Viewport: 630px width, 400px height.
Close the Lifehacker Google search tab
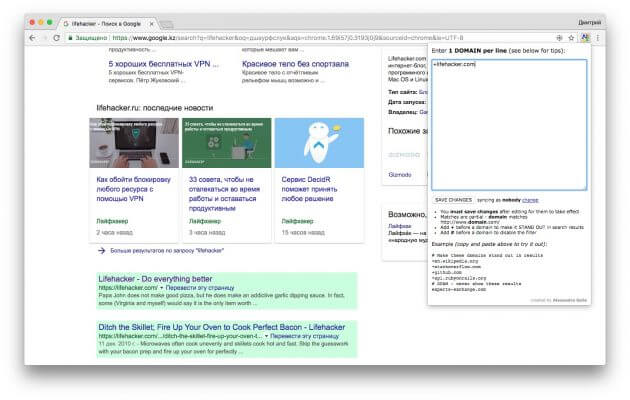tap(151, 24)
